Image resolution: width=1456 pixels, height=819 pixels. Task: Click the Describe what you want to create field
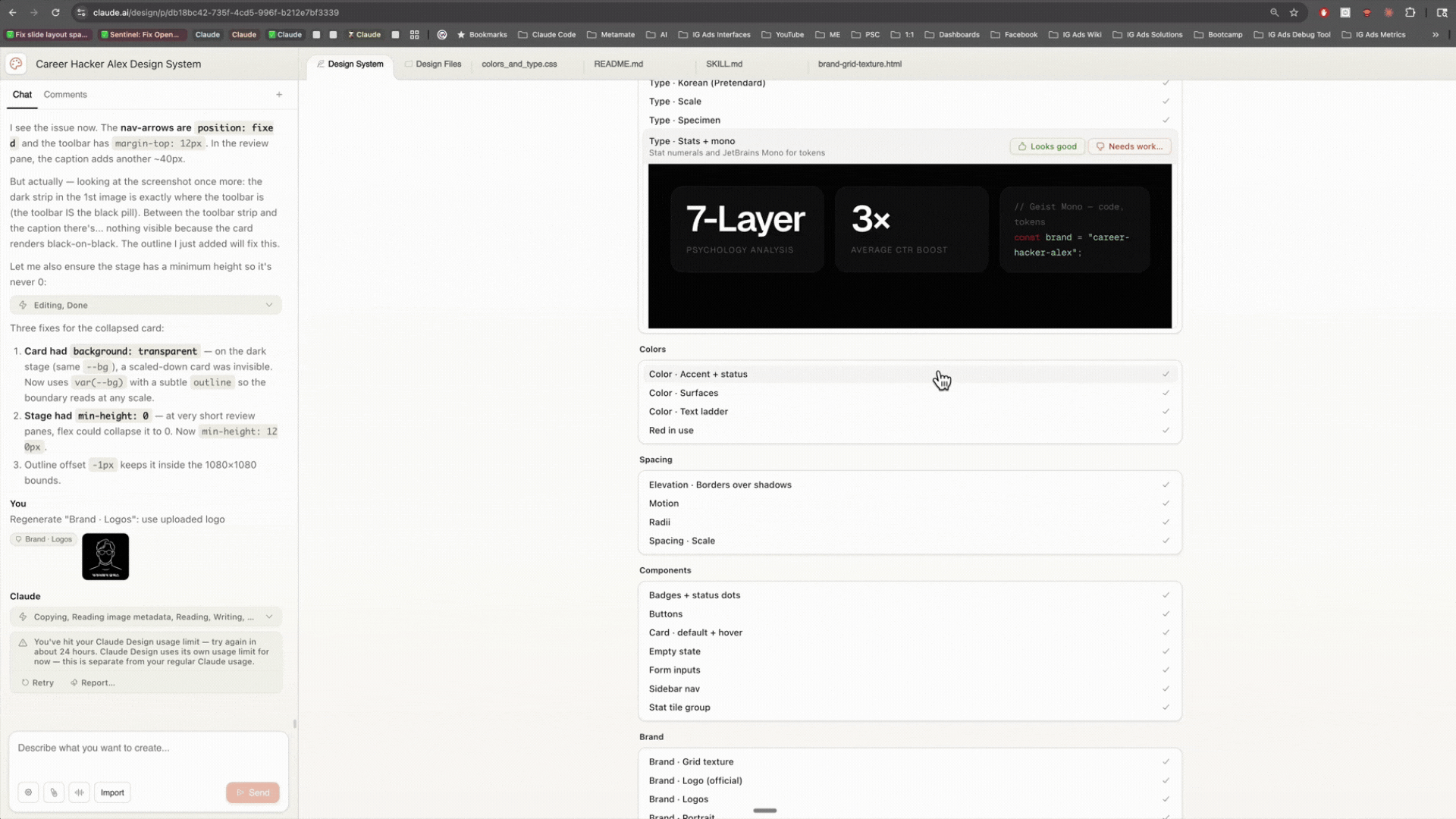(x=149, y=748)
